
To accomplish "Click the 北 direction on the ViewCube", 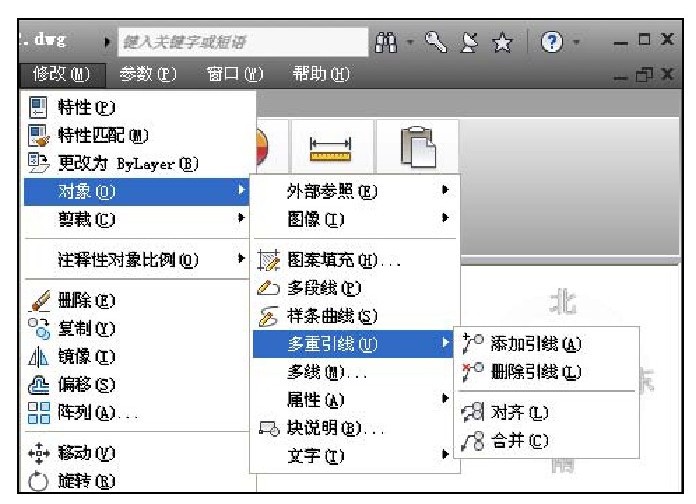I will pyautogui.click(x=562, y=302).
